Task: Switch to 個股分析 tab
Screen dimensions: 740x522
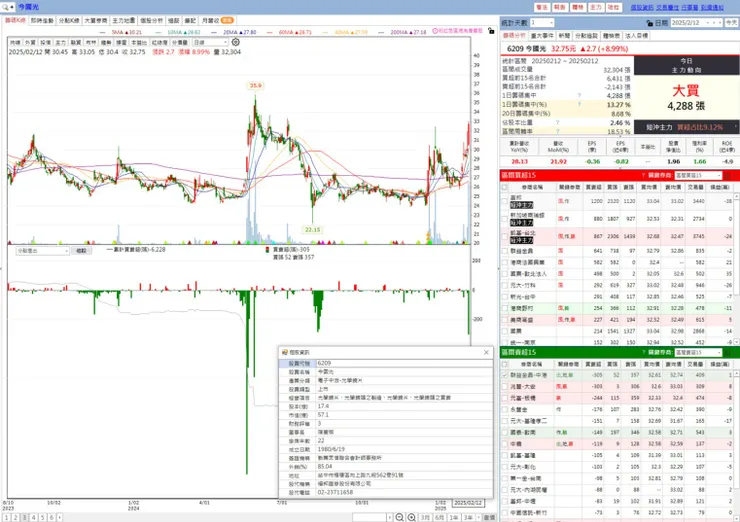Action: coord(151,21)
